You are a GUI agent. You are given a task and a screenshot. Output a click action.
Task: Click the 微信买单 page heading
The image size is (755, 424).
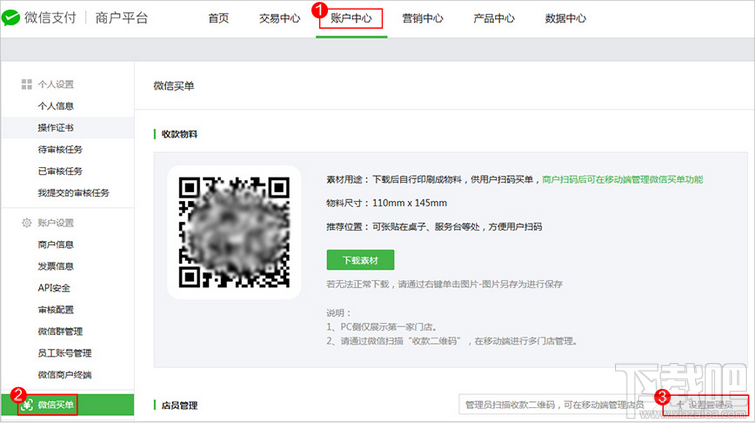pos(174,86)
